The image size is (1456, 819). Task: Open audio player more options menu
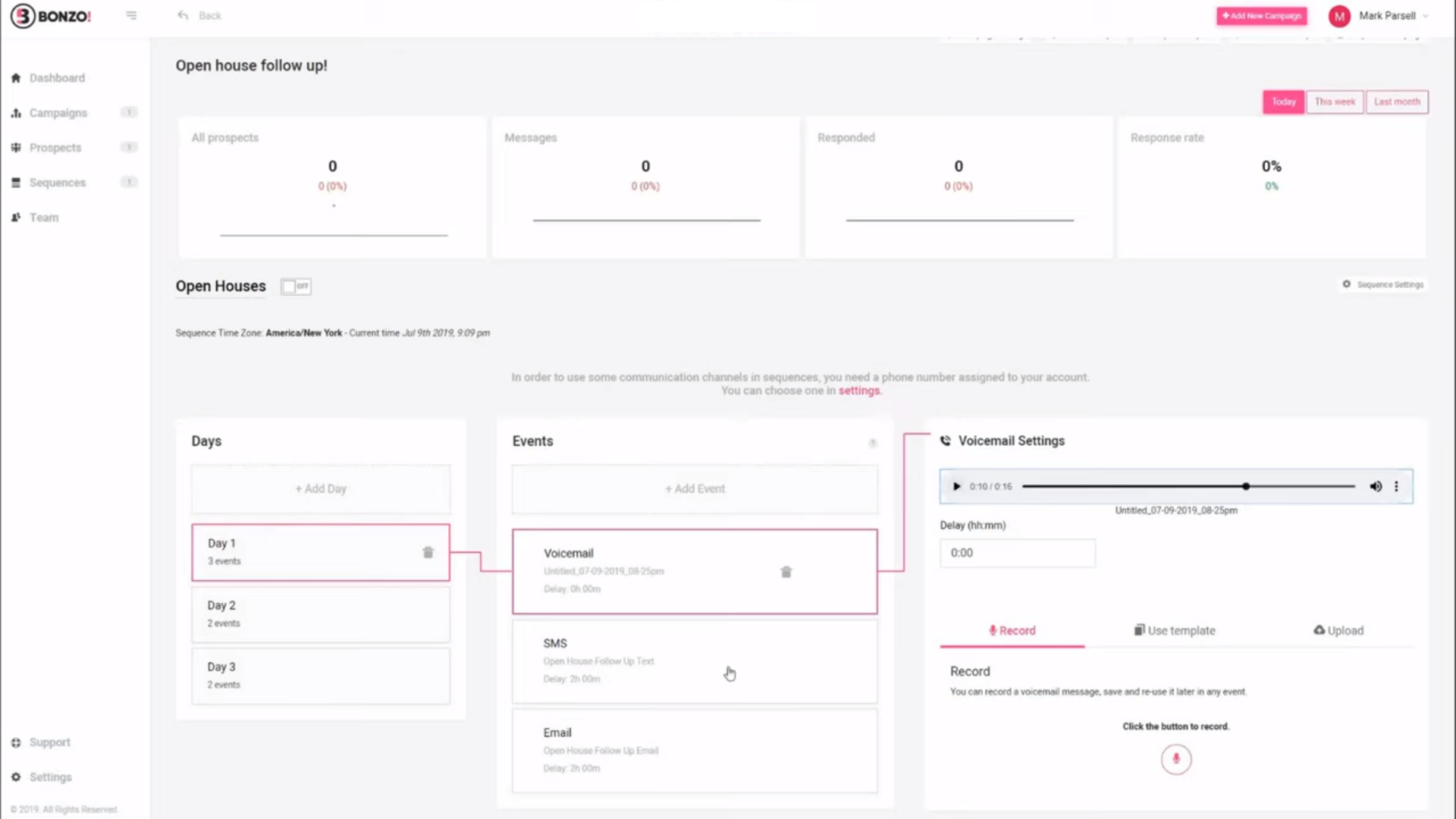coord(1396,487)
